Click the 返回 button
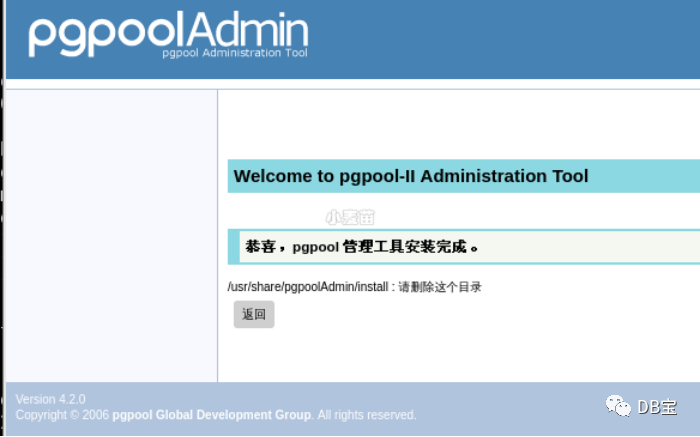 click(254, 314)
